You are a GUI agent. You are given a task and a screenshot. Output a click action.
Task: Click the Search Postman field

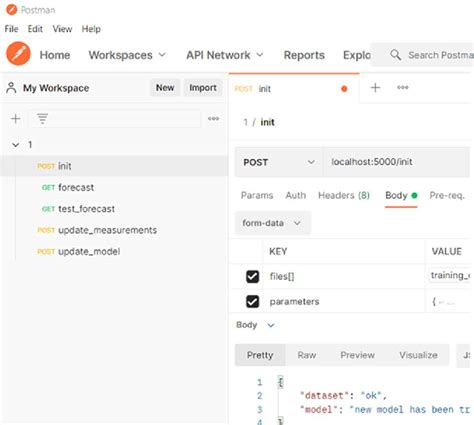click(423, 55)
